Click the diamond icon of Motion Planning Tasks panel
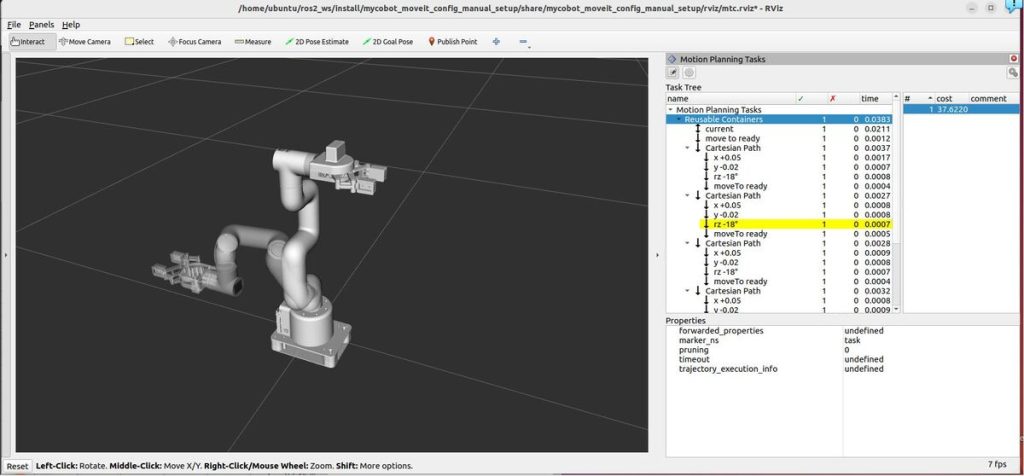 pos(672,59)
